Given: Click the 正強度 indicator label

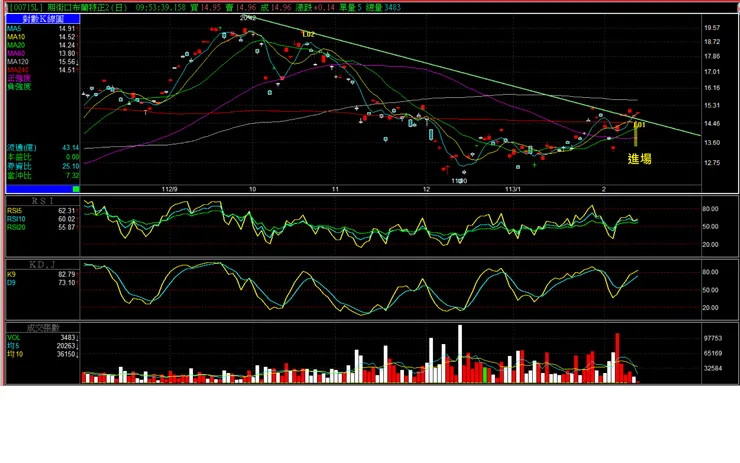Looking at the screenshot, I should coord(19,78).
